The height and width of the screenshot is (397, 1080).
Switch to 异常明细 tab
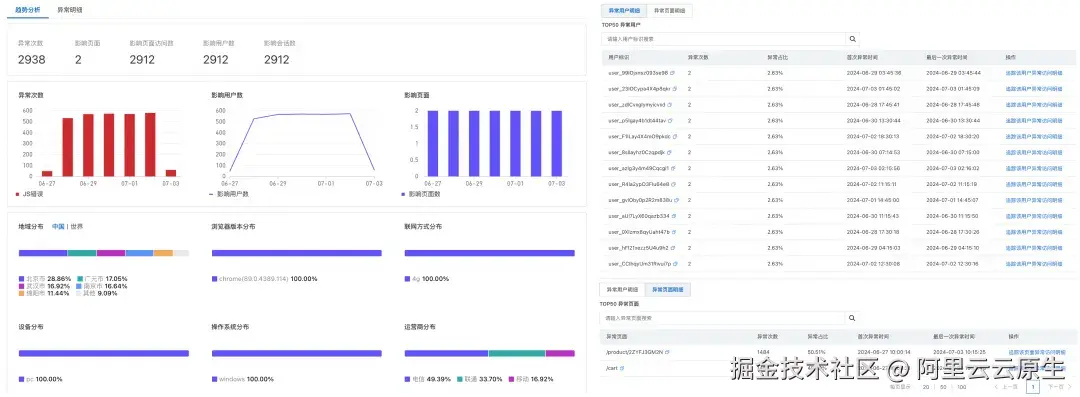[70, 10]
